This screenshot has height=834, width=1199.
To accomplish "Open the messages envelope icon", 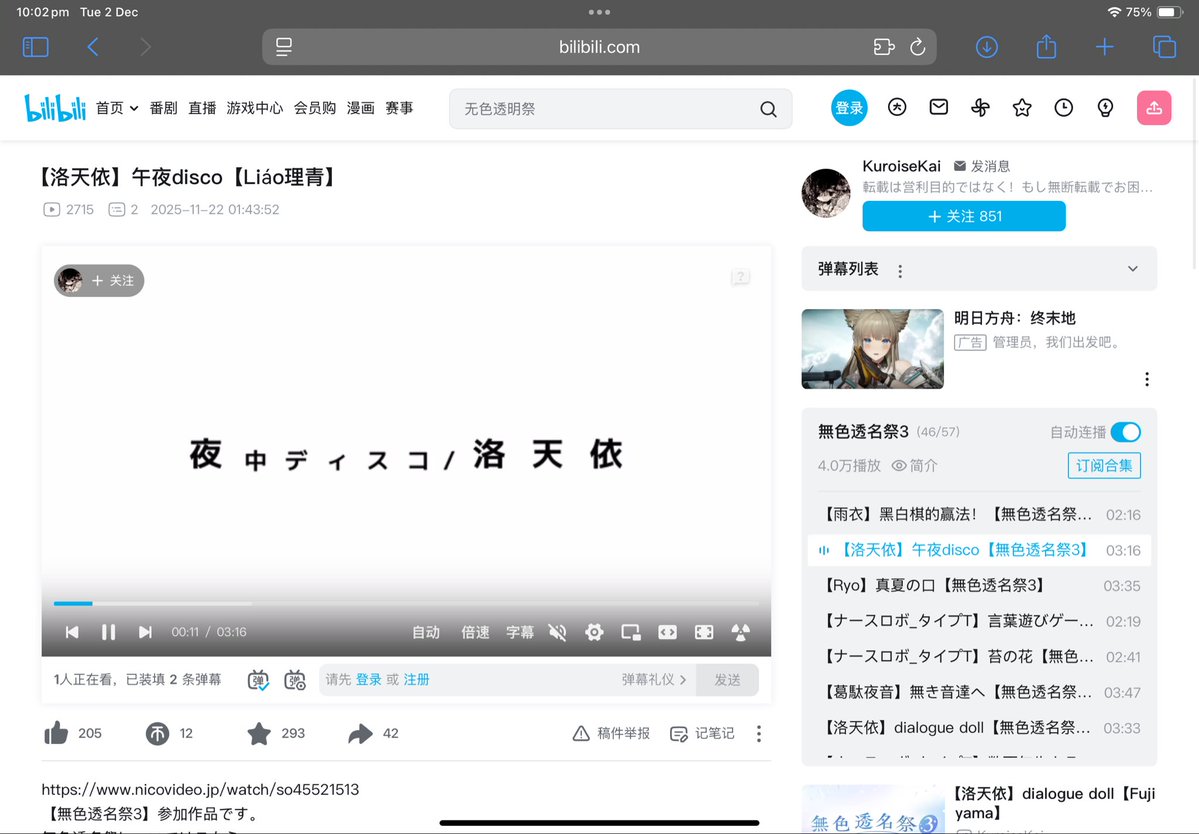I will tap(938, 107).
